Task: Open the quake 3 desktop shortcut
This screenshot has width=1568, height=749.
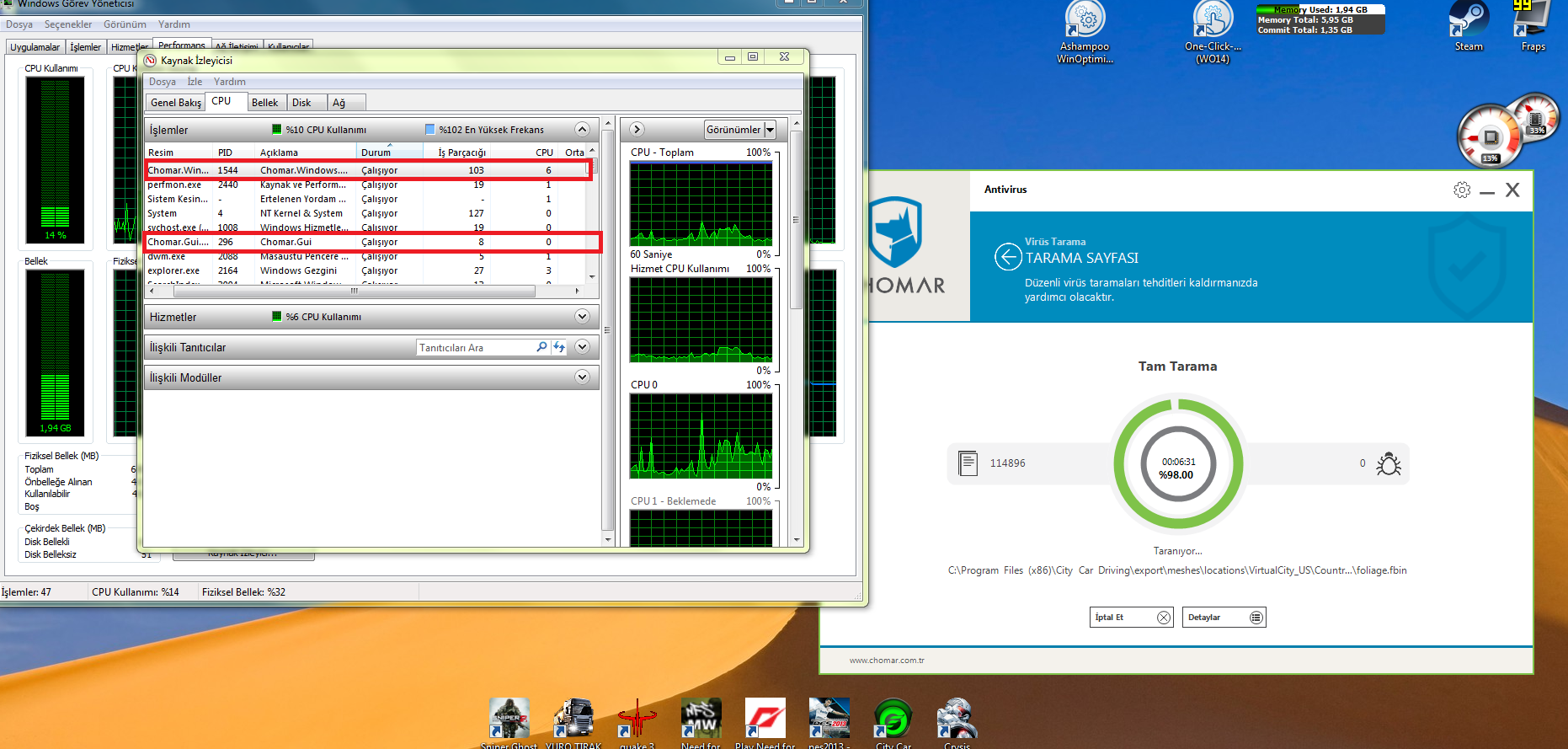Action: tap(637, 723)
